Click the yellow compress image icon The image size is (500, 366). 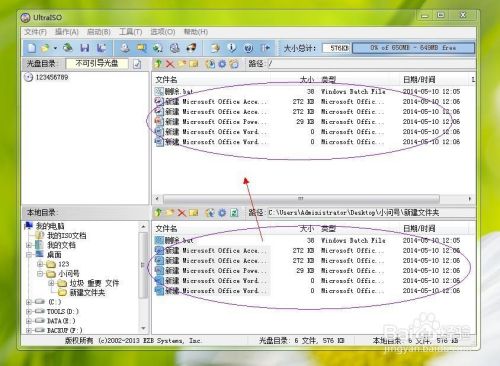[142, 48]
